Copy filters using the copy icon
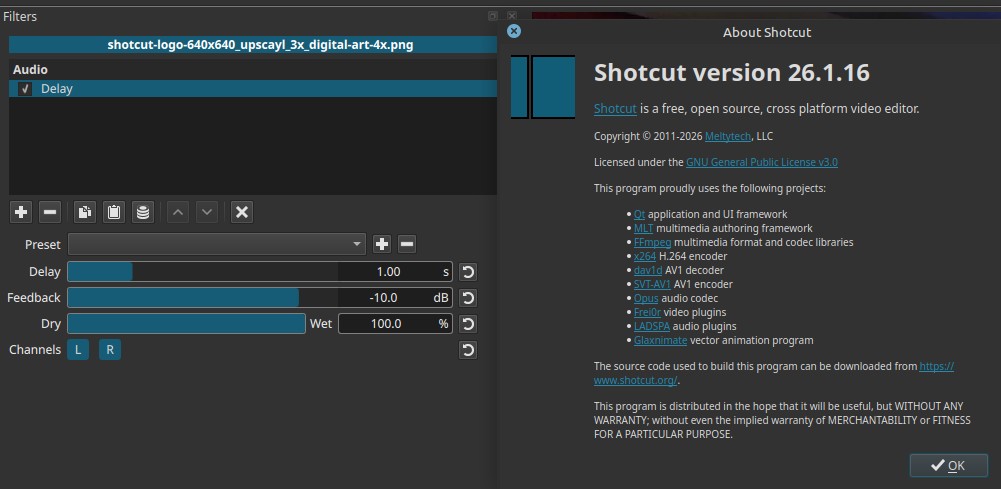 click(85, 212)
